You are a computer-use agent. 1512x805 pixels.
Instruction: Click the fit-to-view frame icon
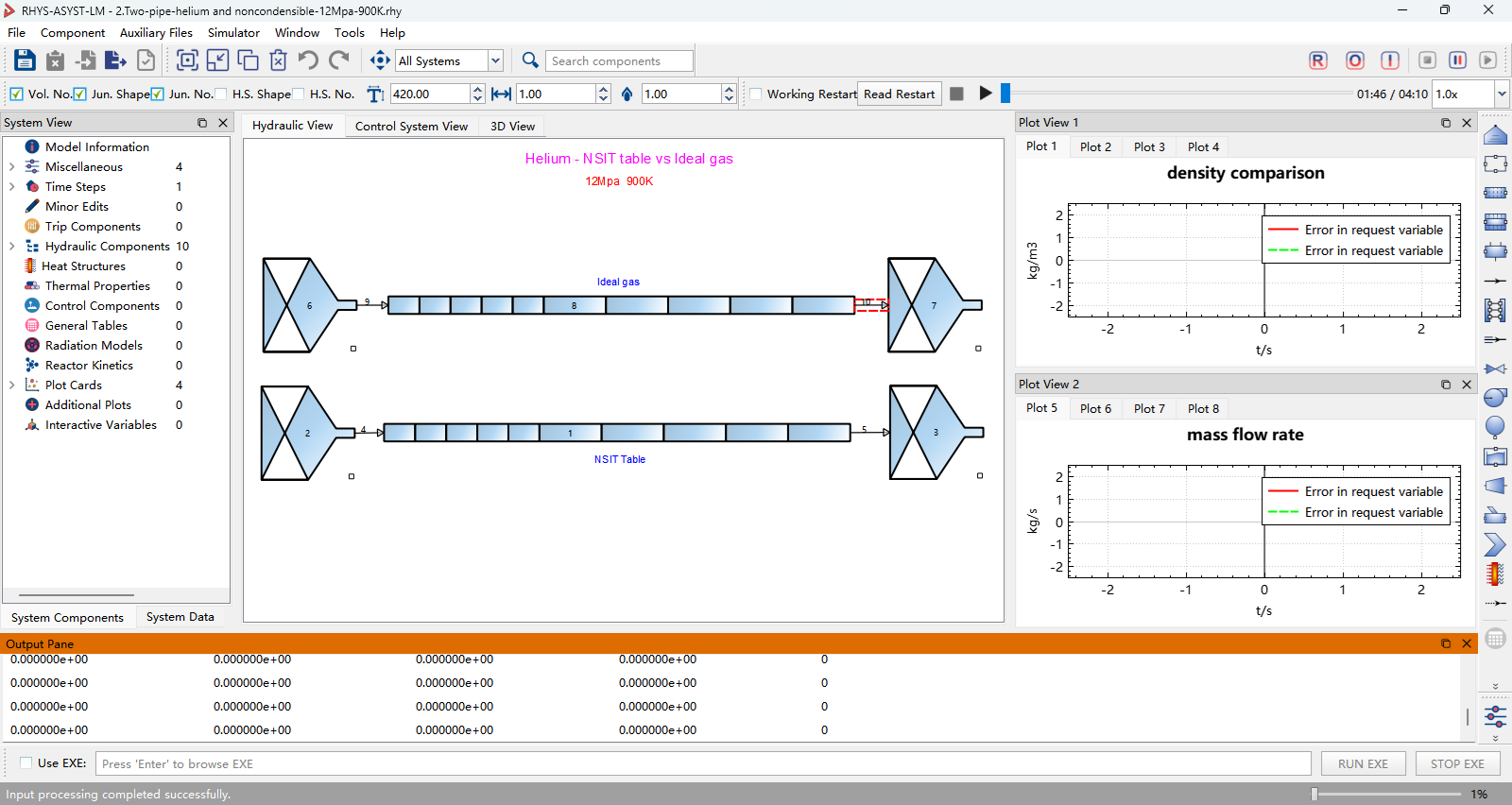click(188, 60)
